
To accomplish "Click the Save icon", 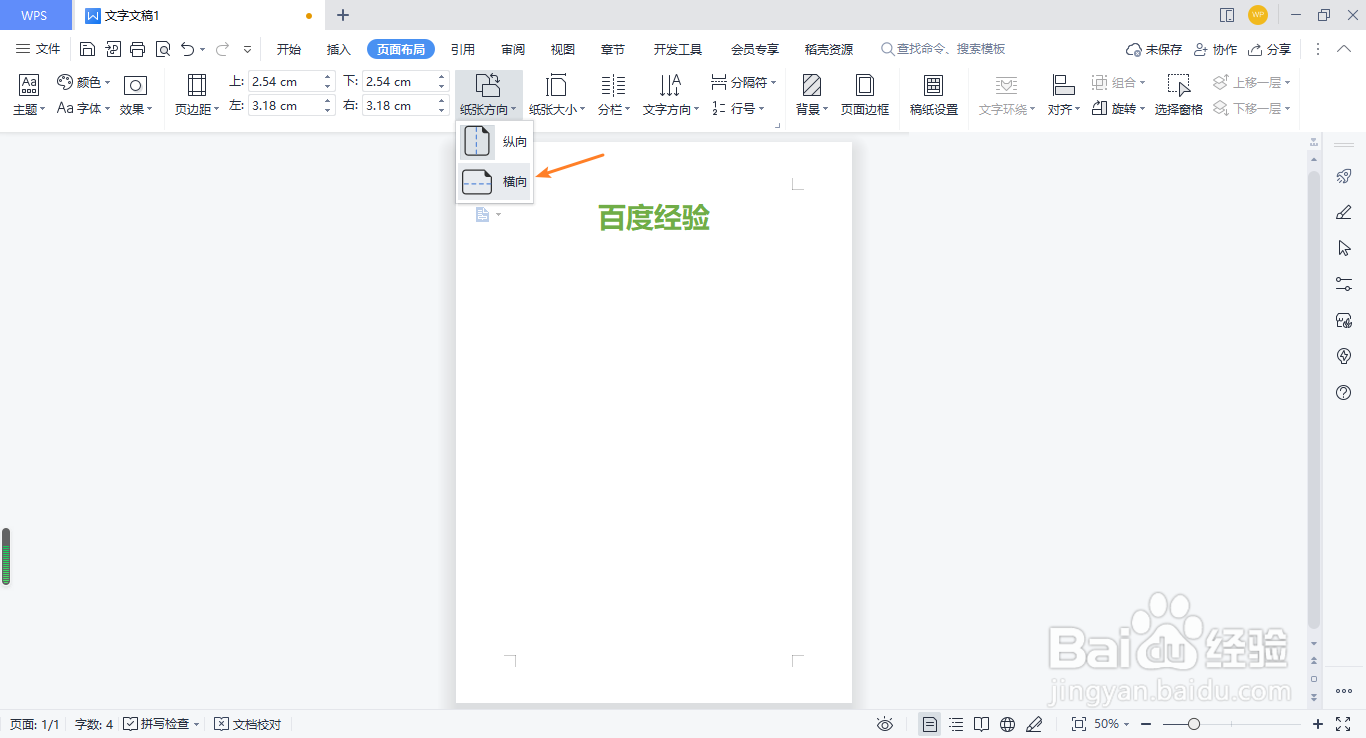I will [87, 48].
